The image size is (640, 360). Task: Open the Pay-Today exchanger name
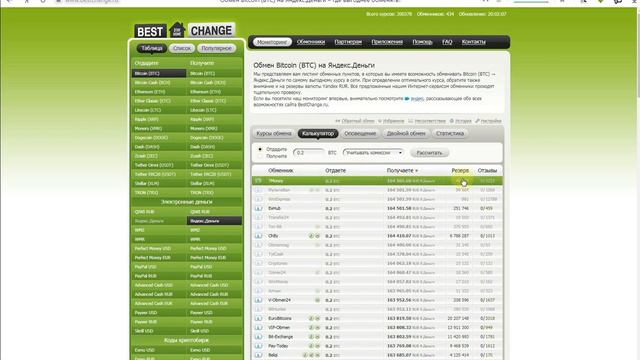(x=278, y=346)
